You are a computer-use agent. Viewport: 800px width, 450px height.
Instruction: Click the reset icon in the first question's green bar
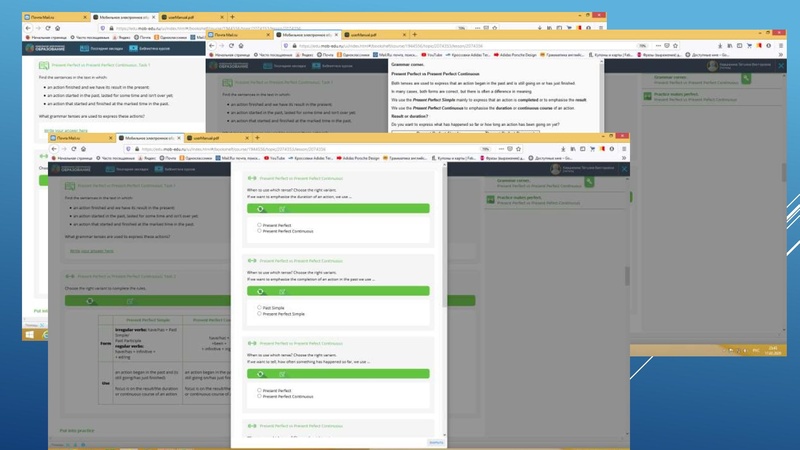[260, 209]
